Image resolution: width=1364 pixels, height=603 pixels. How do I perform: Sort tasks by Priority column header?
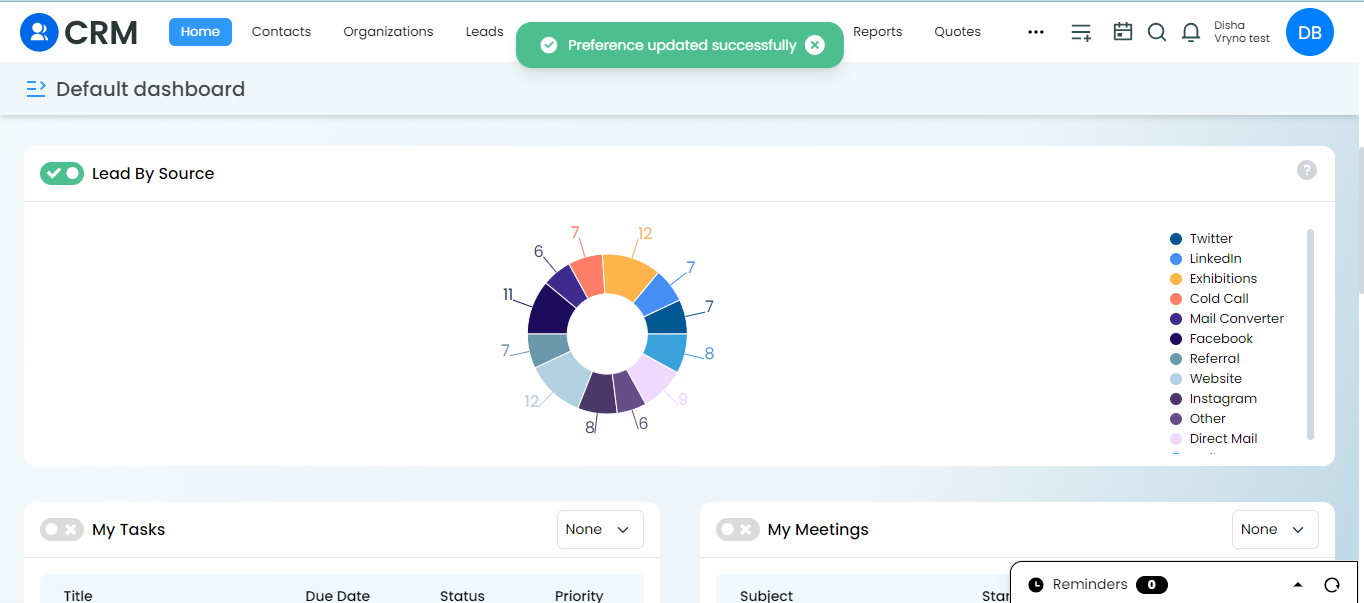[x=579, y=595]
